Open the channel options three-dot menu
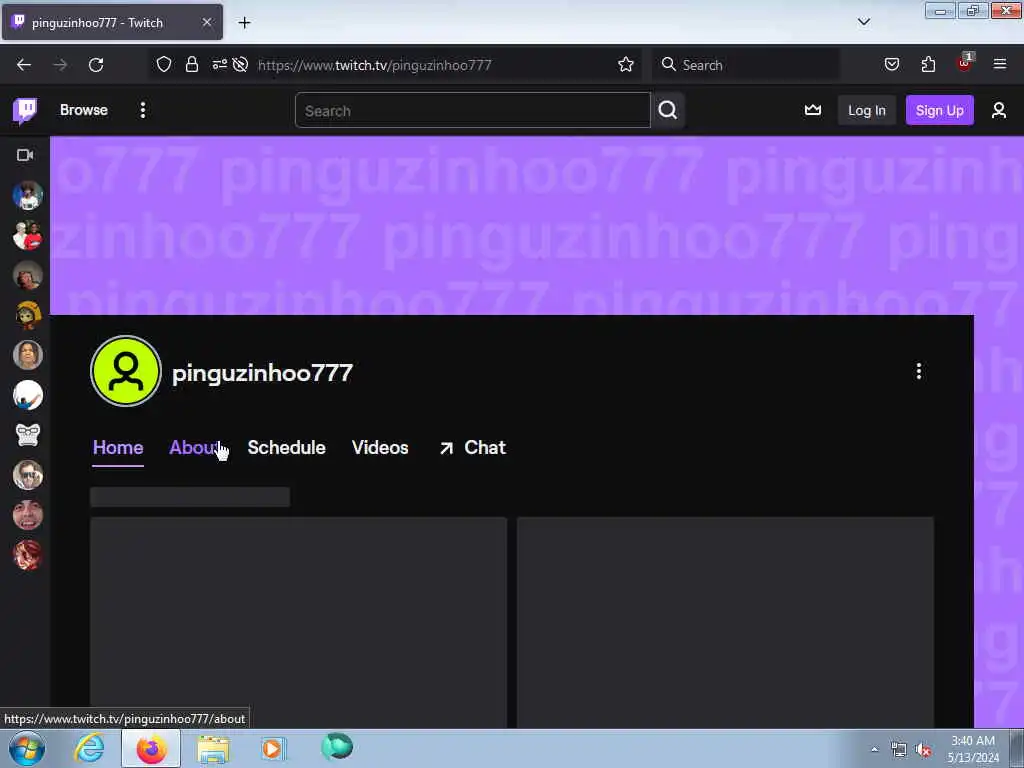 (x=918, y=372)
